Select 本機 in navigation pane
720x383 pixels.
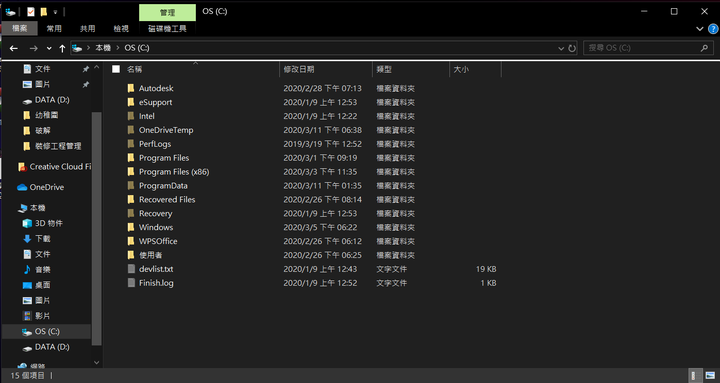[32, 208]
